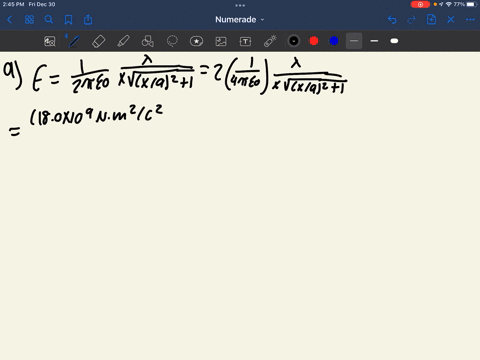This screenshot has height=360, width=480.
Task: Select the thickest stroke width
Action: [394, 41]
